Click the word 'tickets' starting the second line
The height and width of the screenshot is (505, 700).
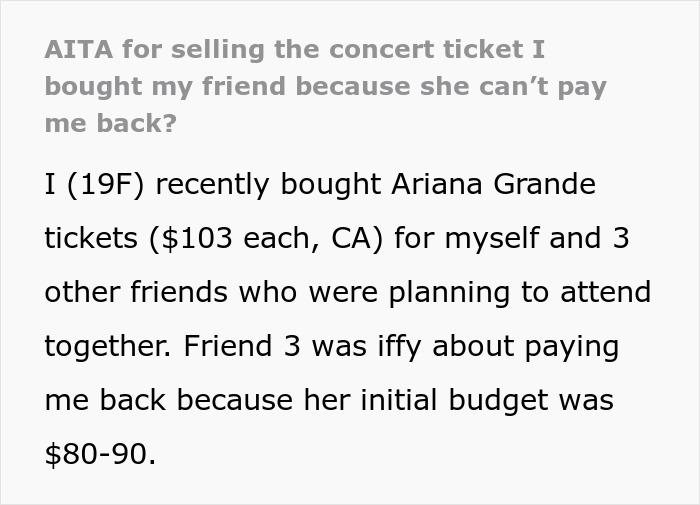pyautogui.click(x=90, y=239)
